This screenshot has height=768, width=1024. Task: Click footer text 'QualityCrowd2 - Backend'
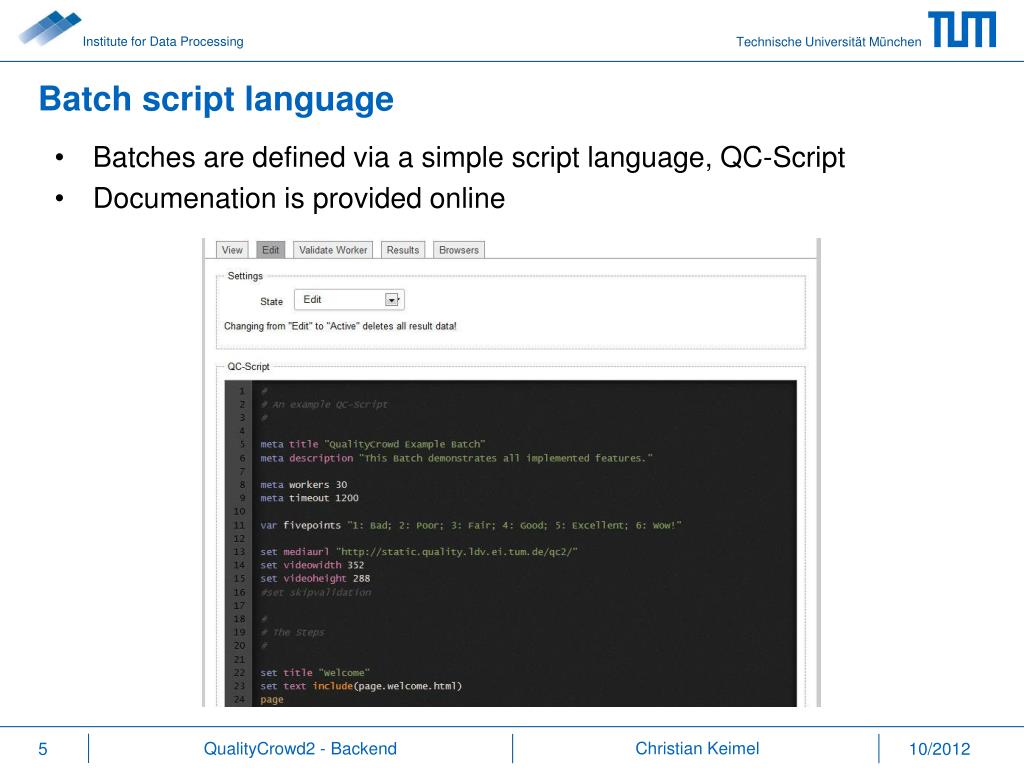coord(300,748)
